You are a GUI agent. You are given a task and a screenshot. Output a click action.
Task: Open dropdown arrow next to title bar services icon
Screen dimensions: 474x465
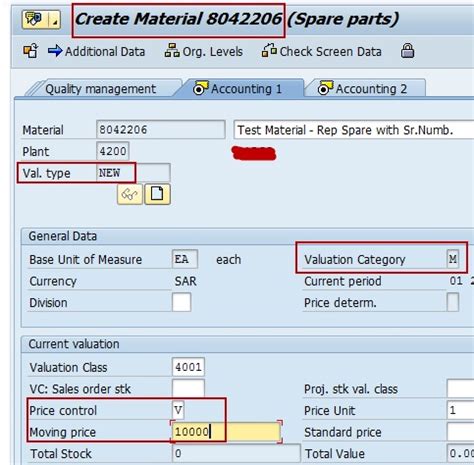click(x=55, y=20)
